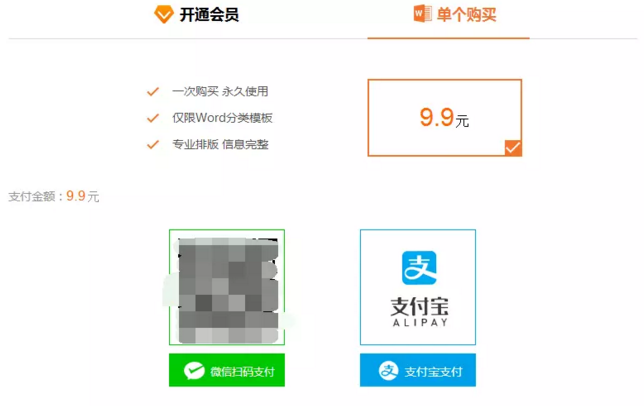Click the blurred WeChat QR code image
Screen dimensions: 644x406
click(227, 287)
